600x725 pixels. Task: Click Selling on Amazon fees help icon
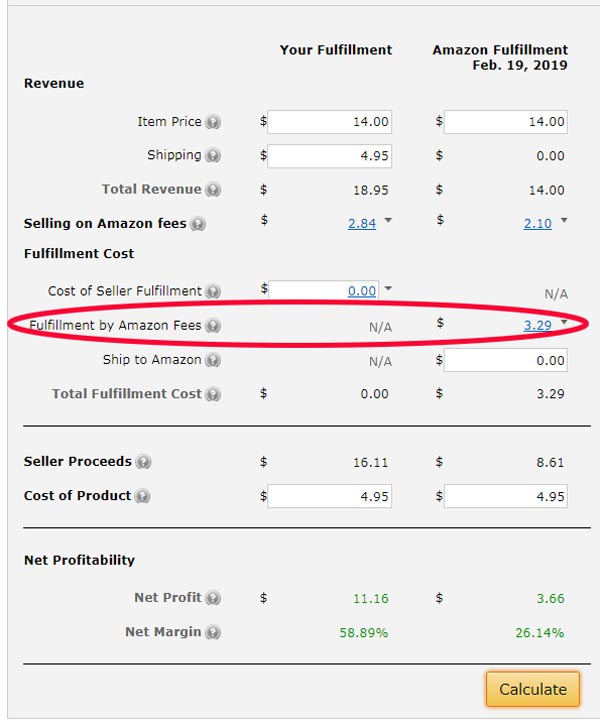pos(198,224)
